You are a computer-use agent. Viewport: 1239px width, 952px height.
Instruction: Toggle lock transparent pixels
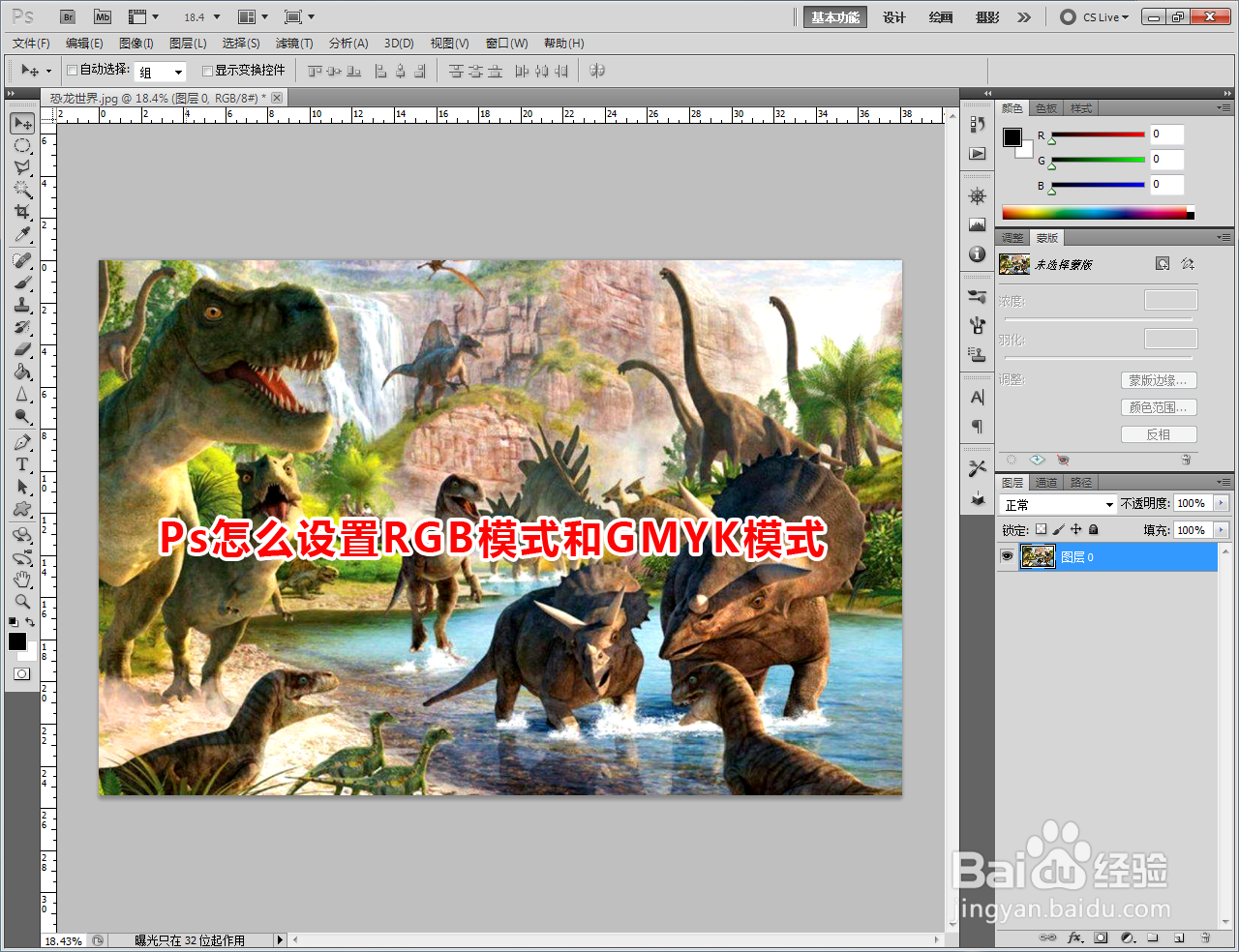(1041, 529)
